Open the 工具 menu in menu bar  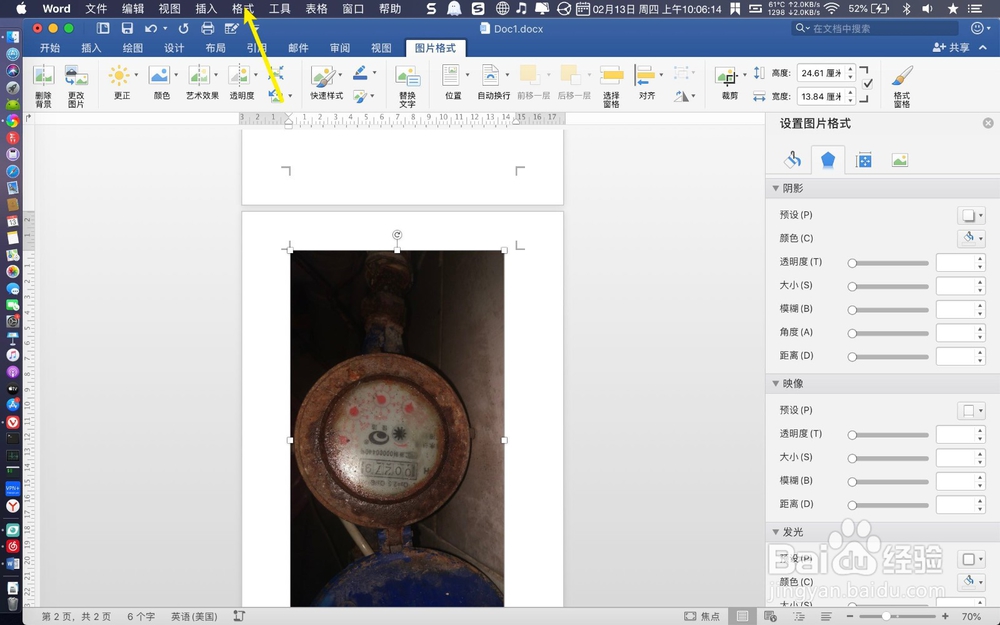coord(279,8)
